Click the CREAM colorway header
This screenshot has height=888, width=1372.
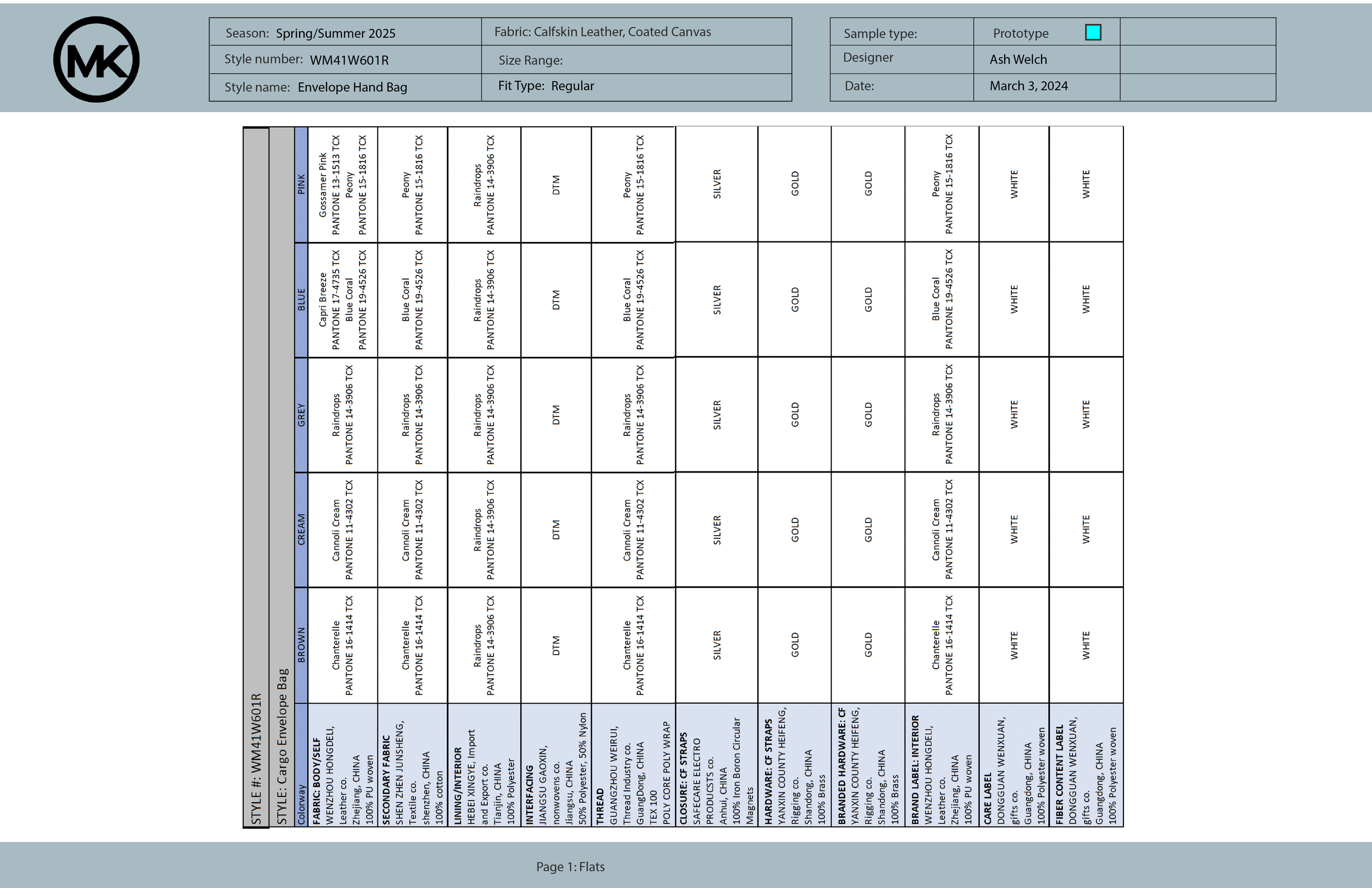point(301,529)
